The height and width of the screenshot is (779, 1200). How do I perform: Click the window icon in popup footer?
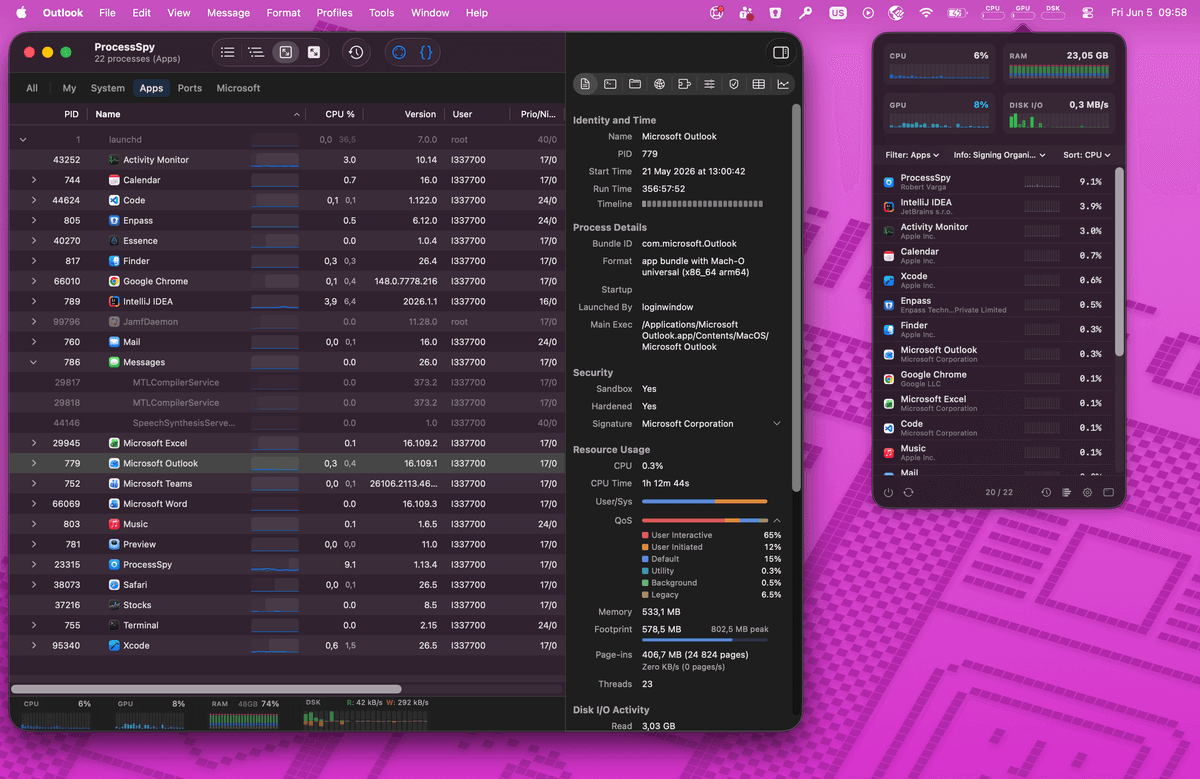pos(1108,493)
